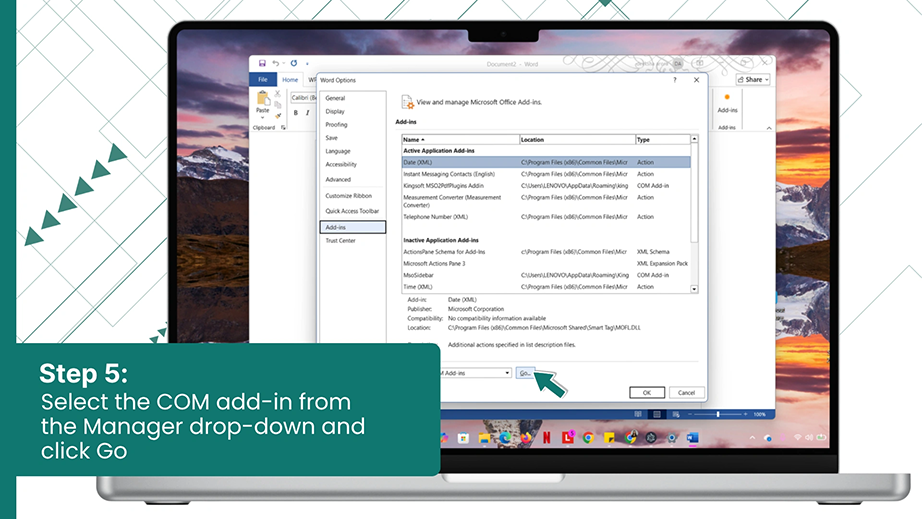Click the volume speaker icon in the system tray
922x519 pixels.
tap(809, 437)
